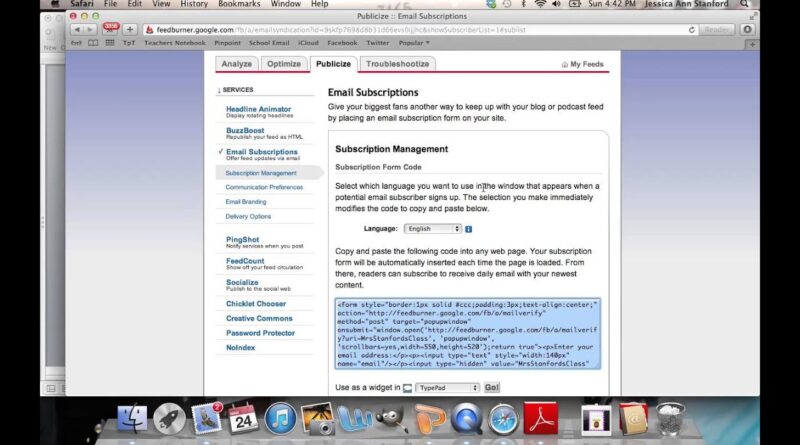The height and width of the screenshot is (445, 800).
Task: Open QuickTime Player in dock
Action: (466, 418)
